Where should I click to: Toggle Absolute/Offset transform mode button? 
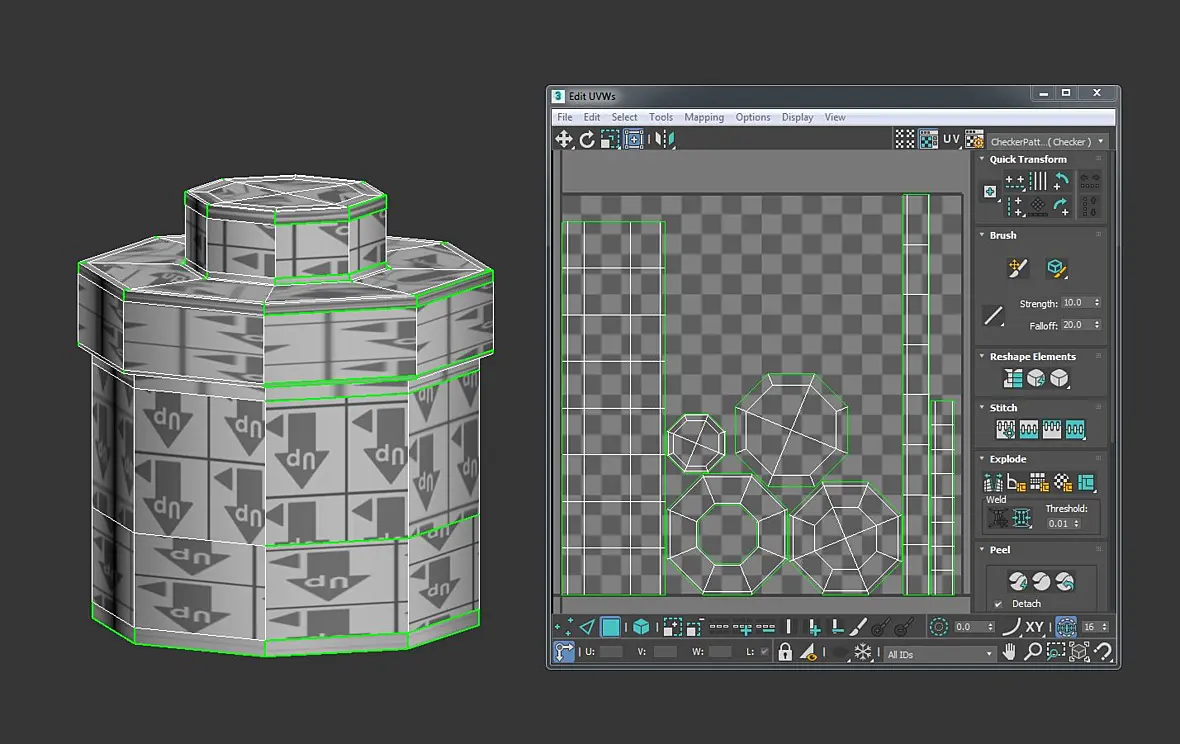click(x=564, y=651)
